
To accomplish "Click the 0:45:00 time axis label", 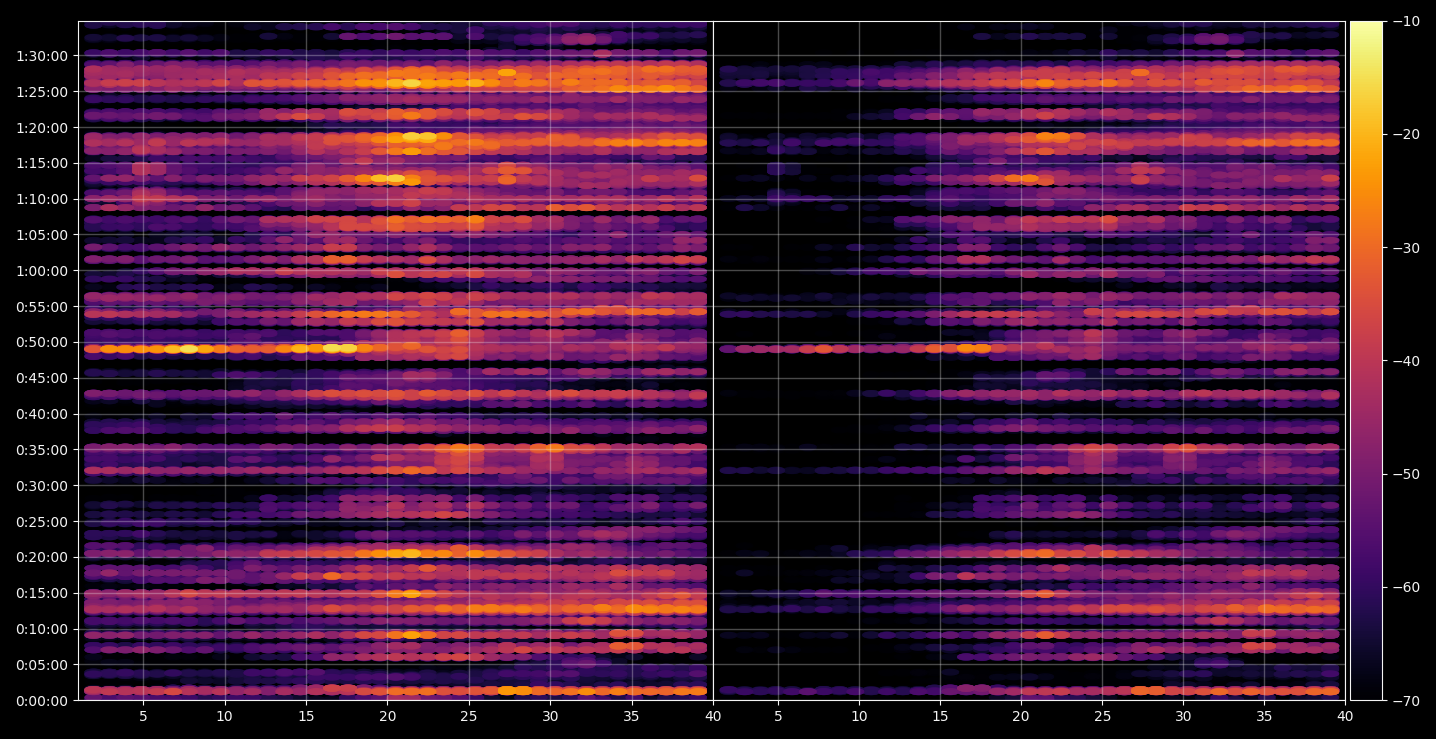I will pos(41,378).
